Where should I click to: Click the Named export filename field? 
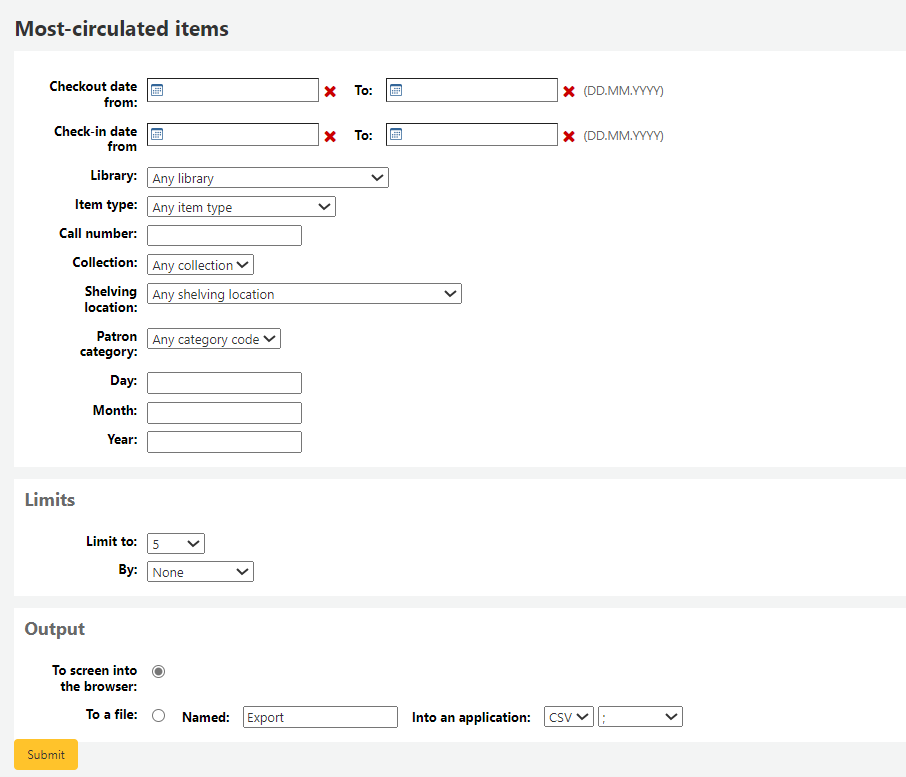point(319,716)
